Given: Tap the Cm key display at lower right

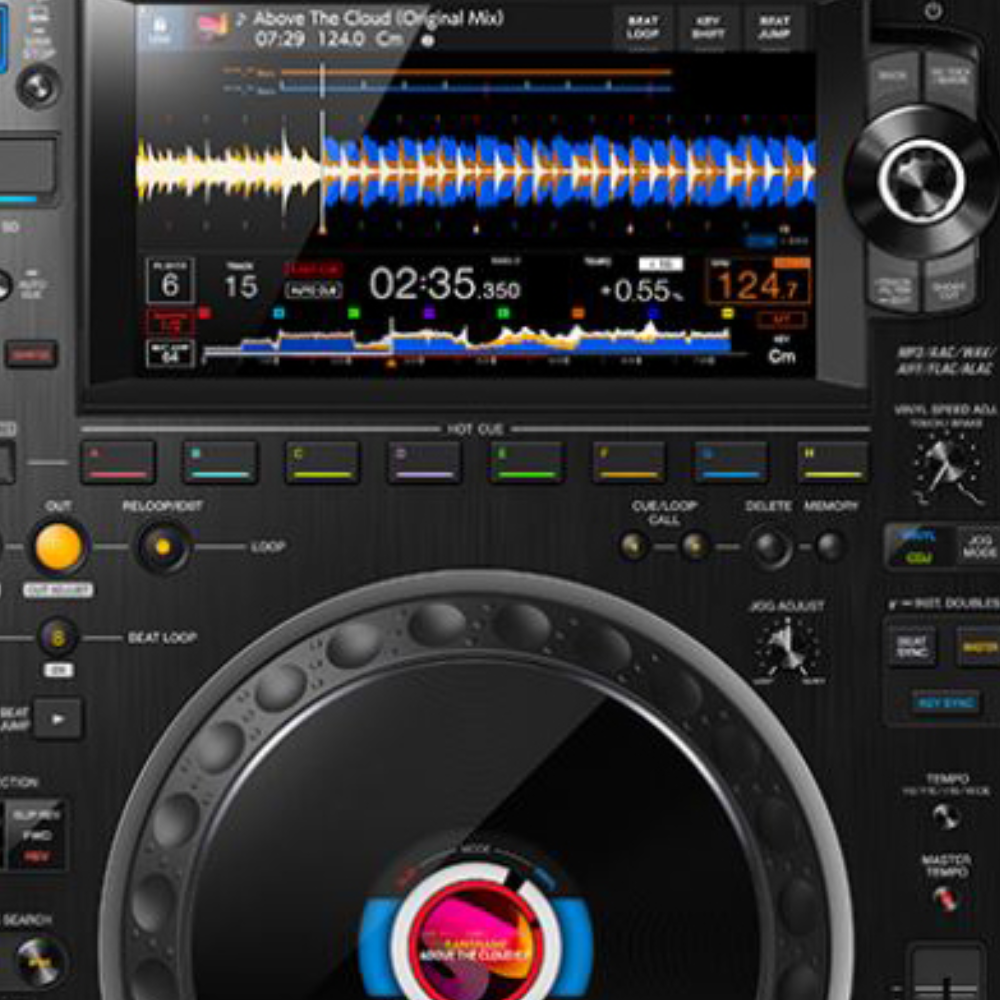Looking at the screenshot, I should pos(781,356).
